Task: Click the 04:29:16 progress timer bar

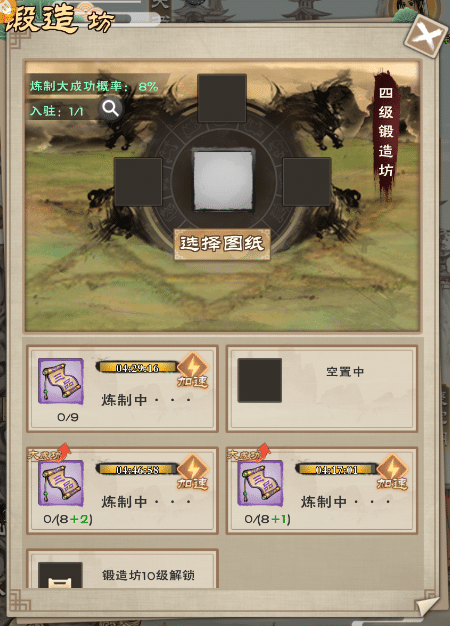Action: click(137, 367)
